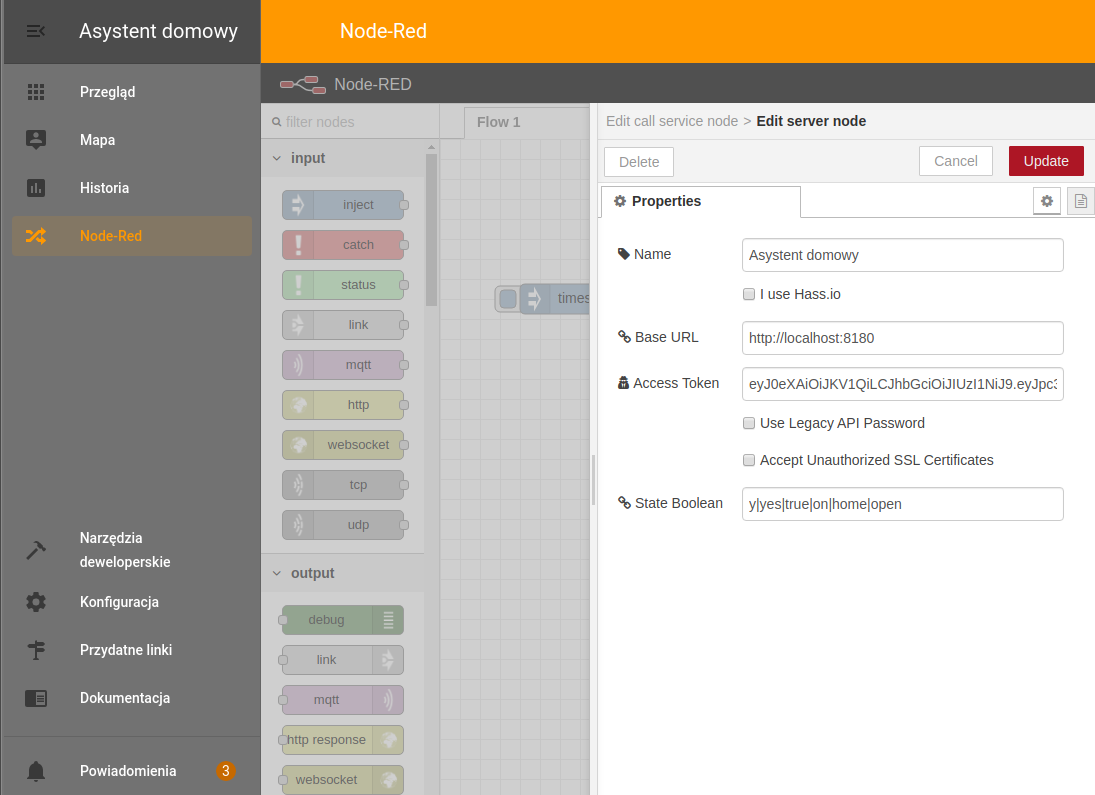Select the catch node in palette
The width and height of the screenshot is (1095, 795).
point(343,245)
